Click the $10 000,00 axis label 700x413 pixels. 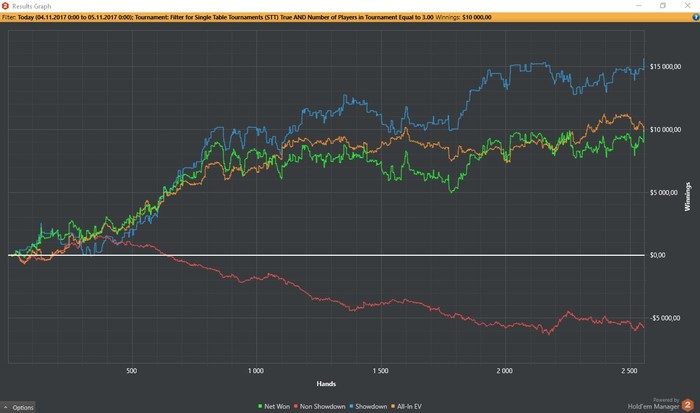[665, 129]
